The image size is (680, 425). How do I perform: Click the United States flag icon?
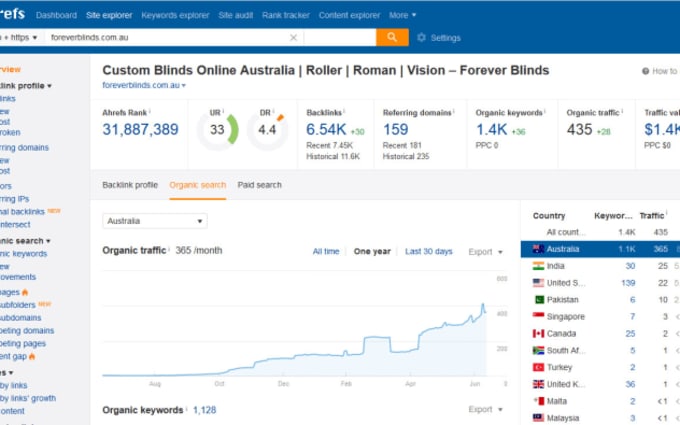coord(538,283)
